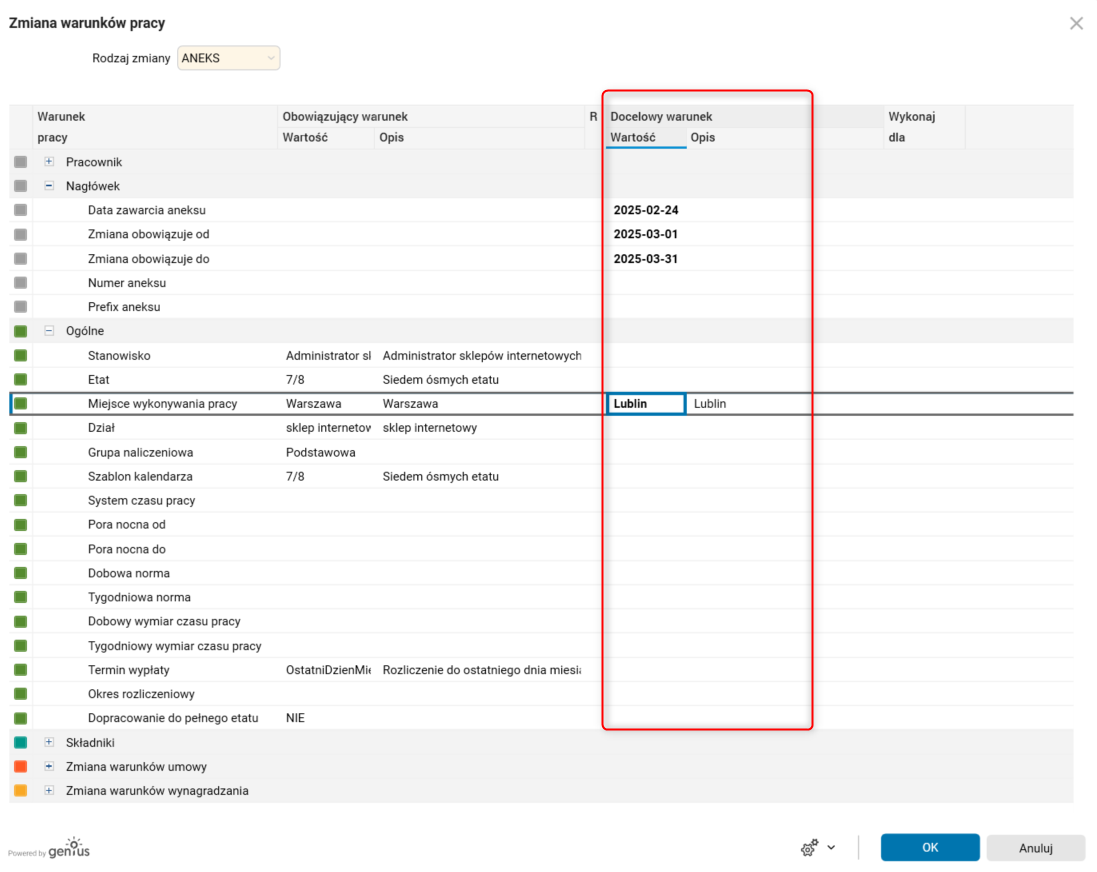
Task: Click the yellow square beside Zmiana warunków wynagradzania
Action: (x=21, y=791)
